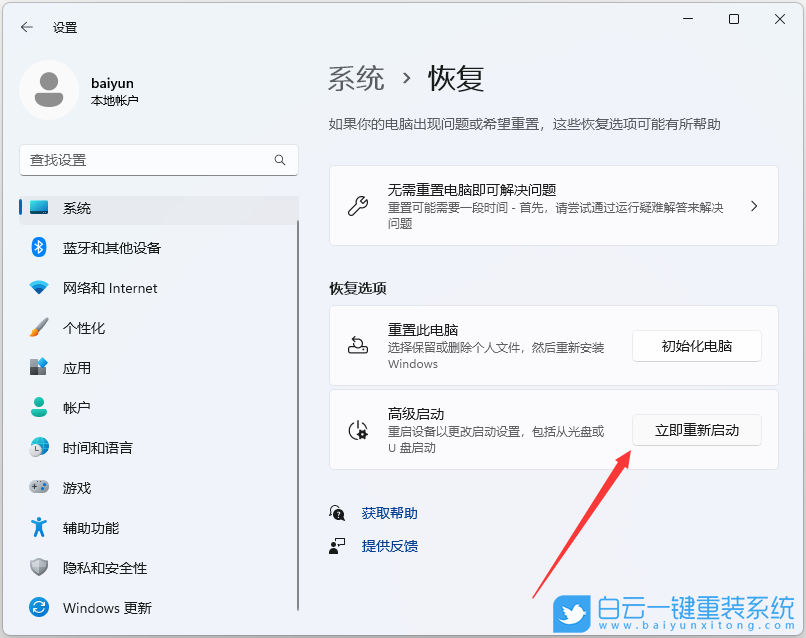Expand the troubleshoot without reset chevron
Screen dimensions: 806x638
[754, 206]
